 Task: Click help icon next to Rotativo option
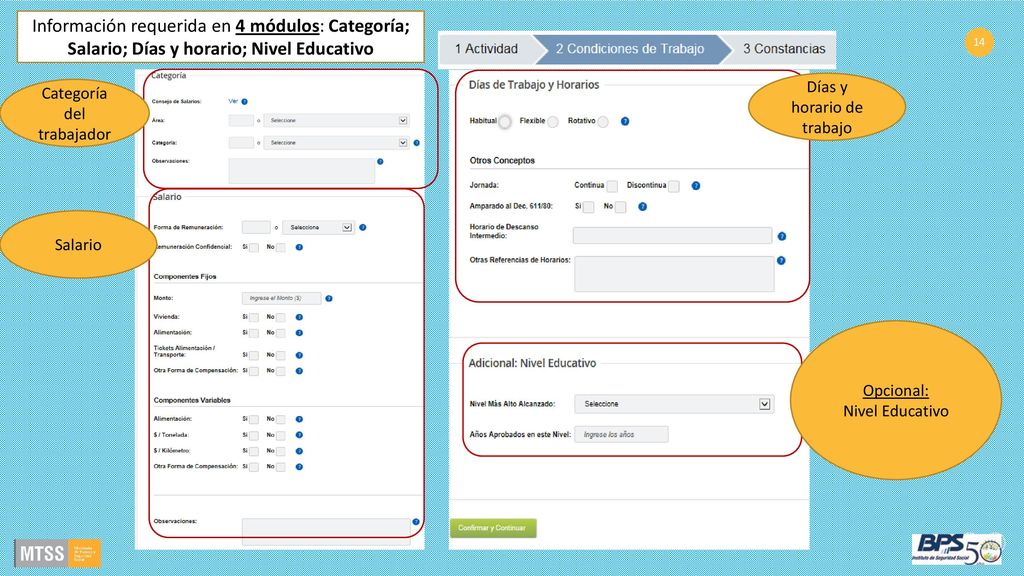coord(625,121)
